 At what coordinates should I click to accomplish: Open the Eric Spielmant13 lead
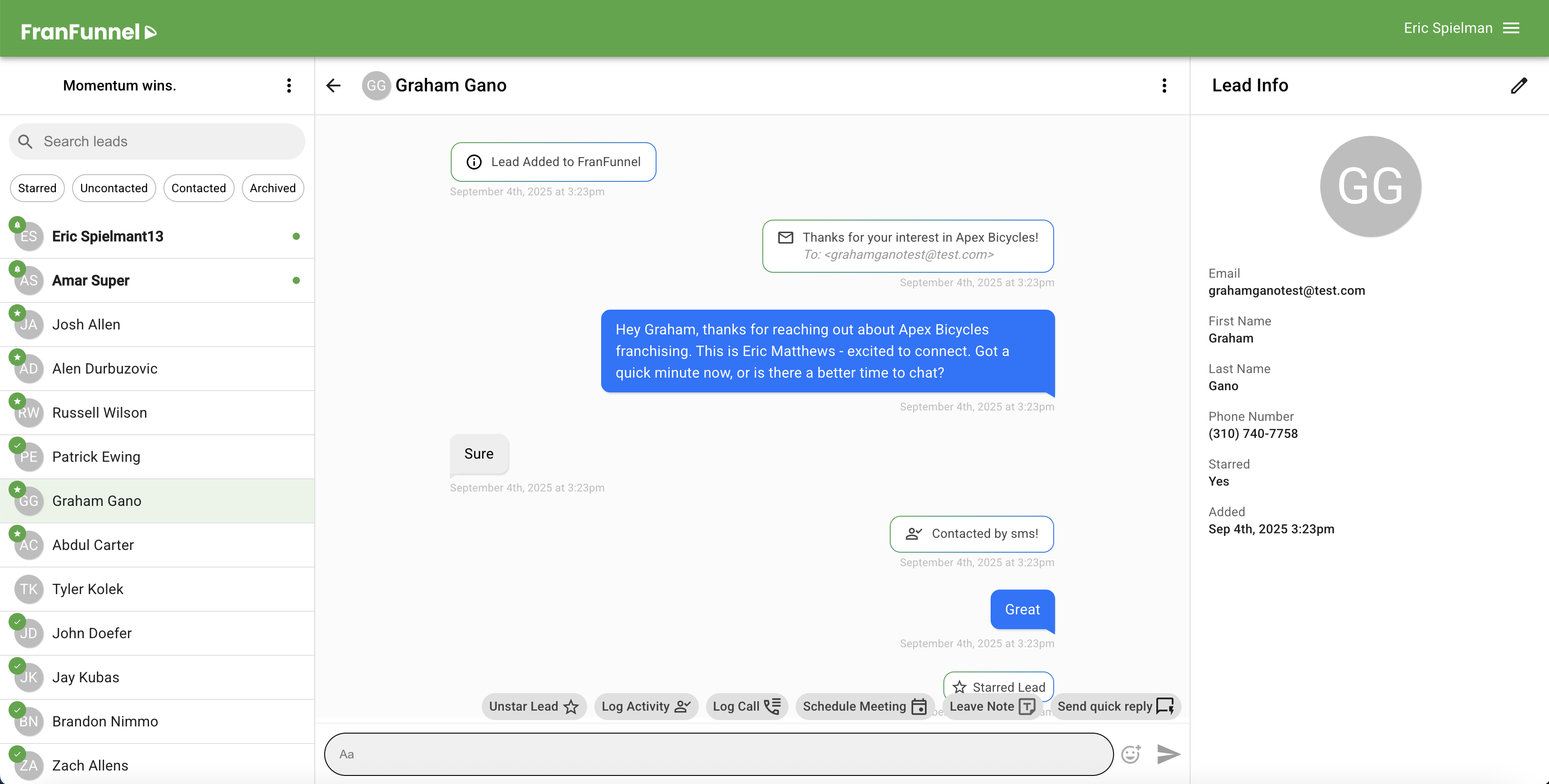tap(157, 236)
